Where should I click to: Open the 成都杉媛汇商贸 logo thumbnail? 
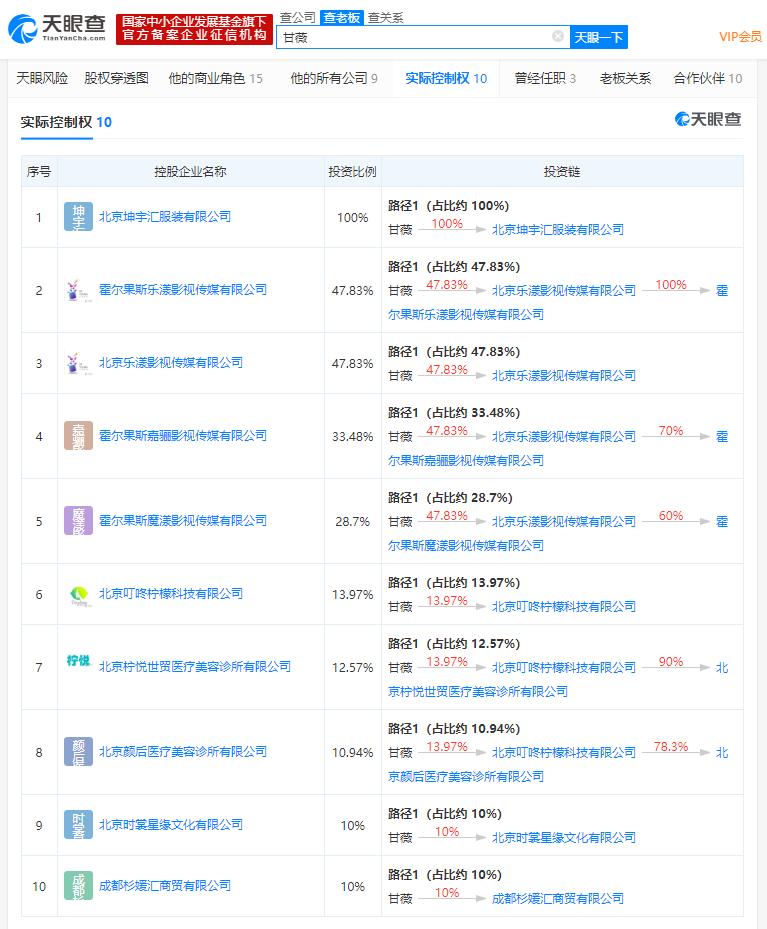point(78,886)
